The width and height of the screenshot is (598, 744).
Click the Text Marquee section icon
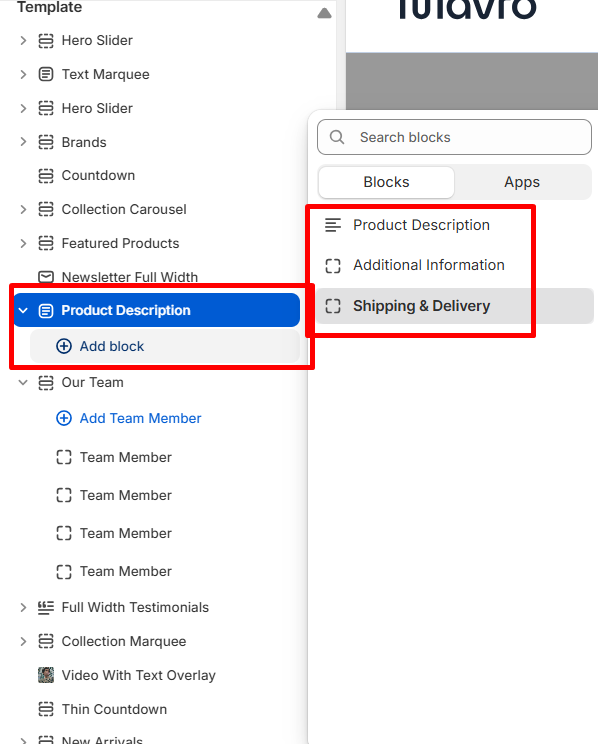[x=46, y=74]
